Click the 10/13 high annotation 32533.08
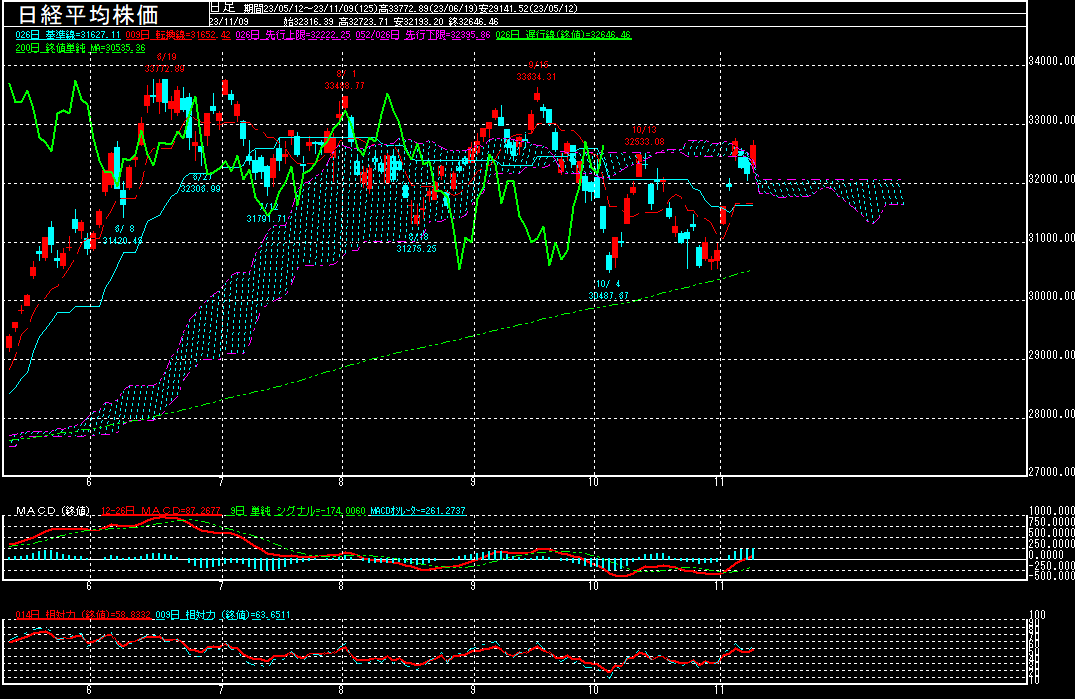Viewport: 1076px width, 699px height. [644, 136]
